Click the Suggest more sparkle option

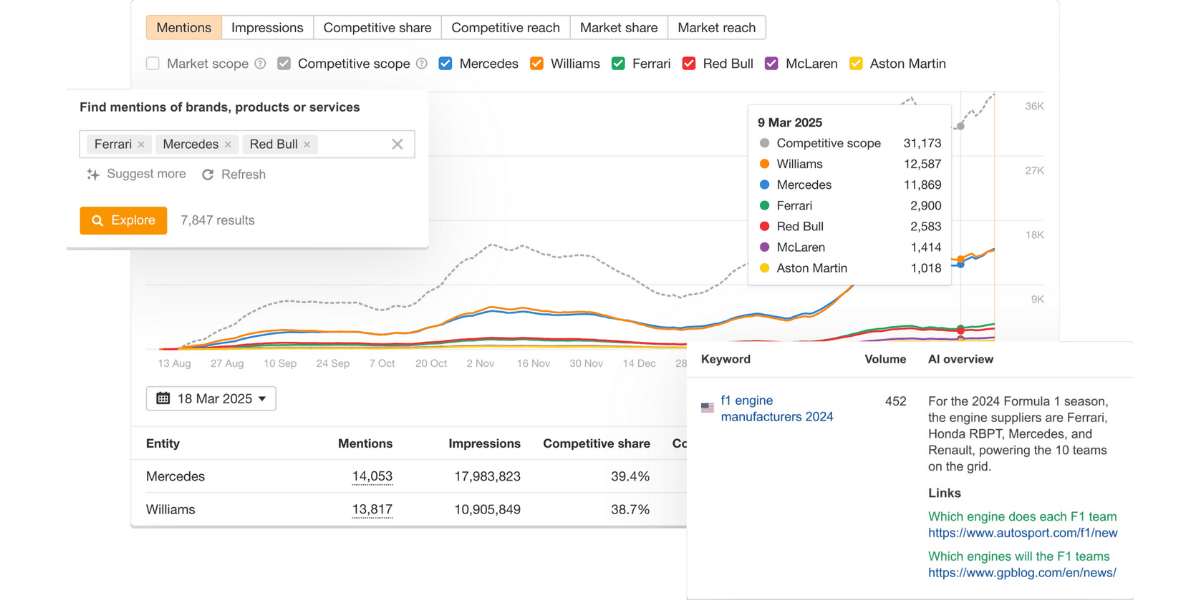136,174
